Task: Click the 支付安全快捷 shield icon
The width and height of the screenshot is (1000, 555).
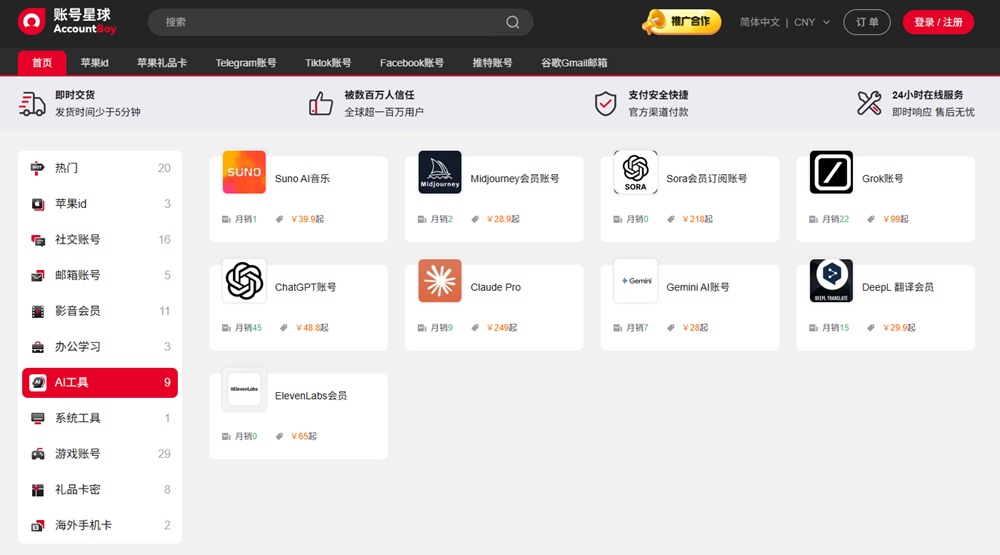Action: [x=605, y=103]
